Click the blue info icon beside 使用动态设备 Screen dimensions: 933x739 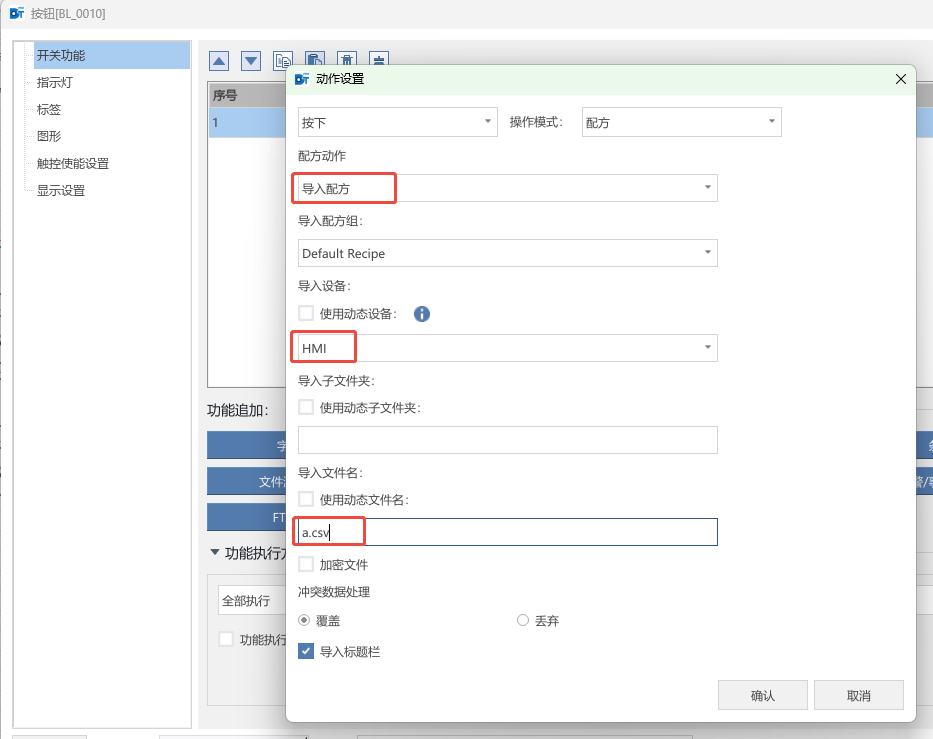pos(422,314)
